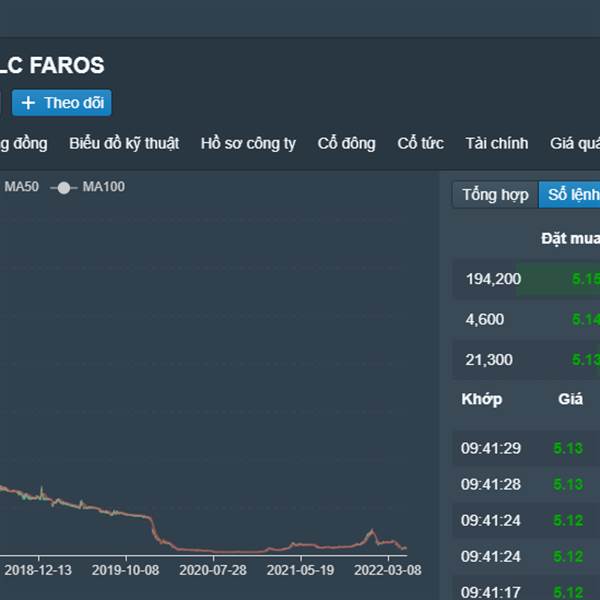Switch to the Cổ đông tab
Image resolution: width=600 pixels, height=600 pixels.
point(346,143)
